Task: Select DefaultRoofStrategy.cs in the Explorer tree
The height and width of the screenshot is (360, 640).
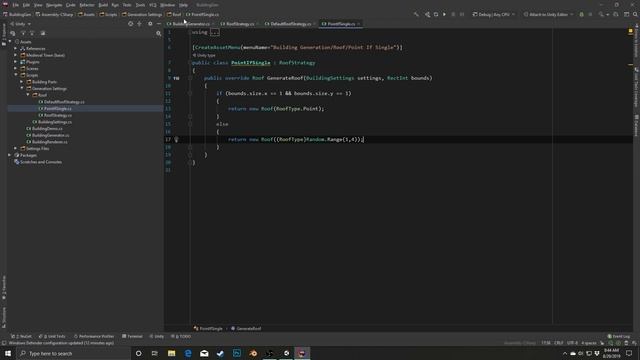Action: click(64, 102)
